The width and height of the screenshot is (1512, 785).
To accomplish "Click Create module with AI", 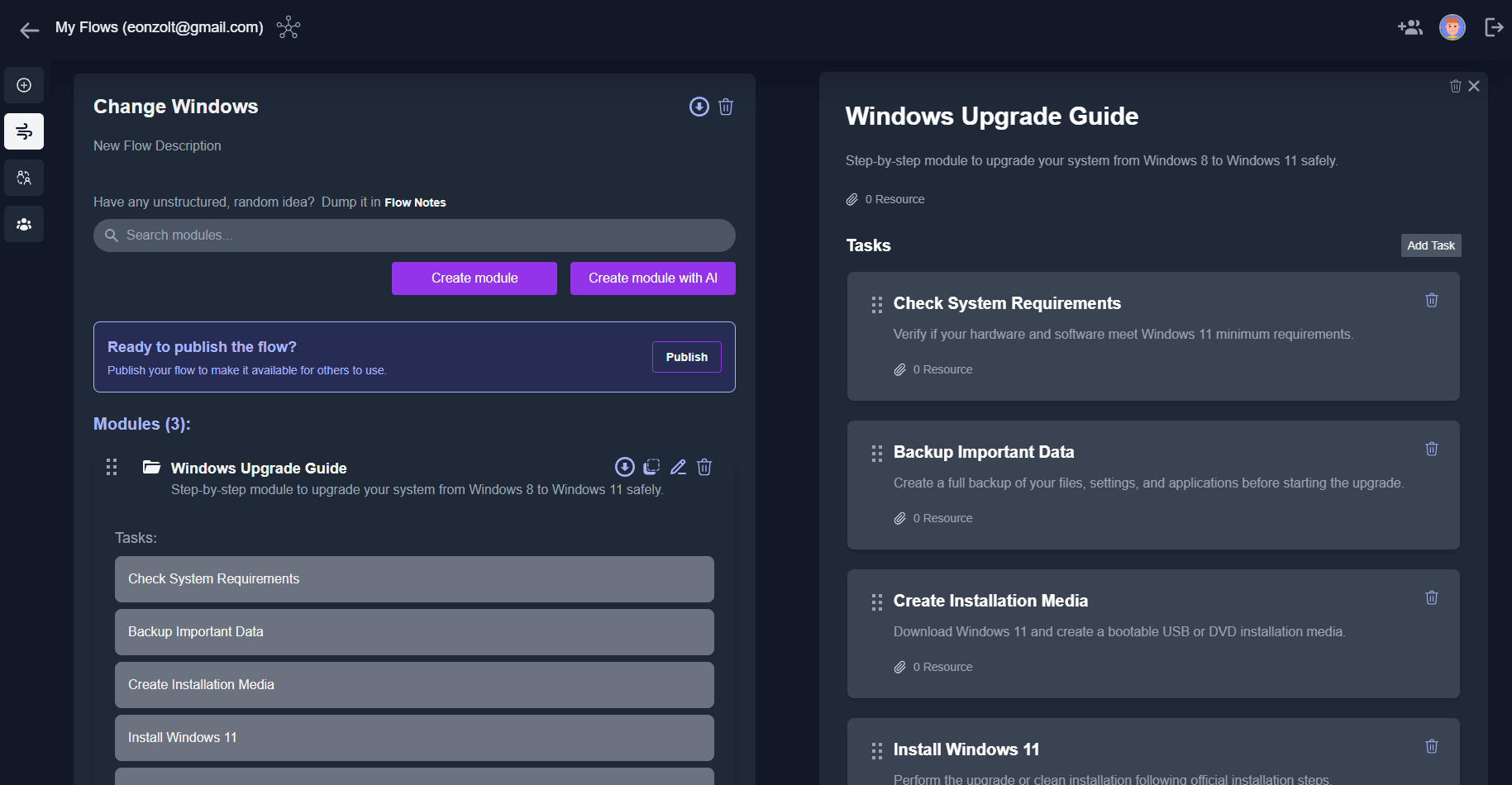I will 652,278.
